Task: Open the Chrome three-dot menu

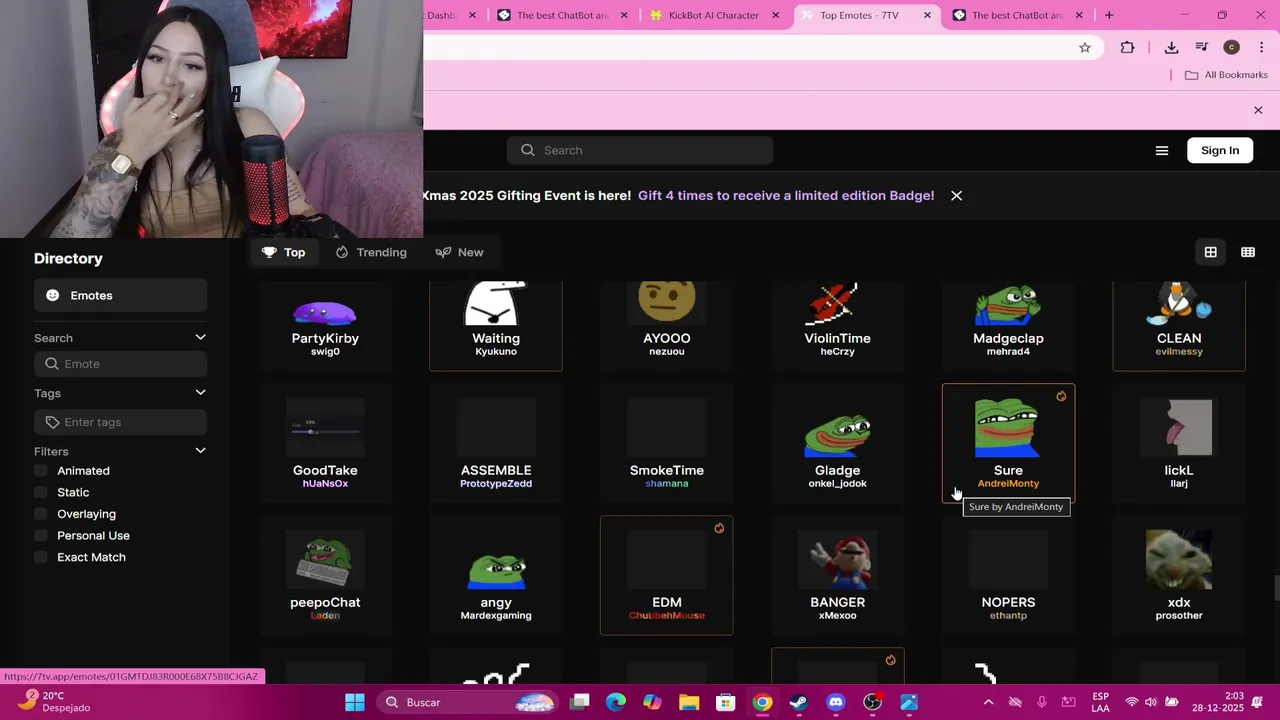Action: tap(1262, 47)
